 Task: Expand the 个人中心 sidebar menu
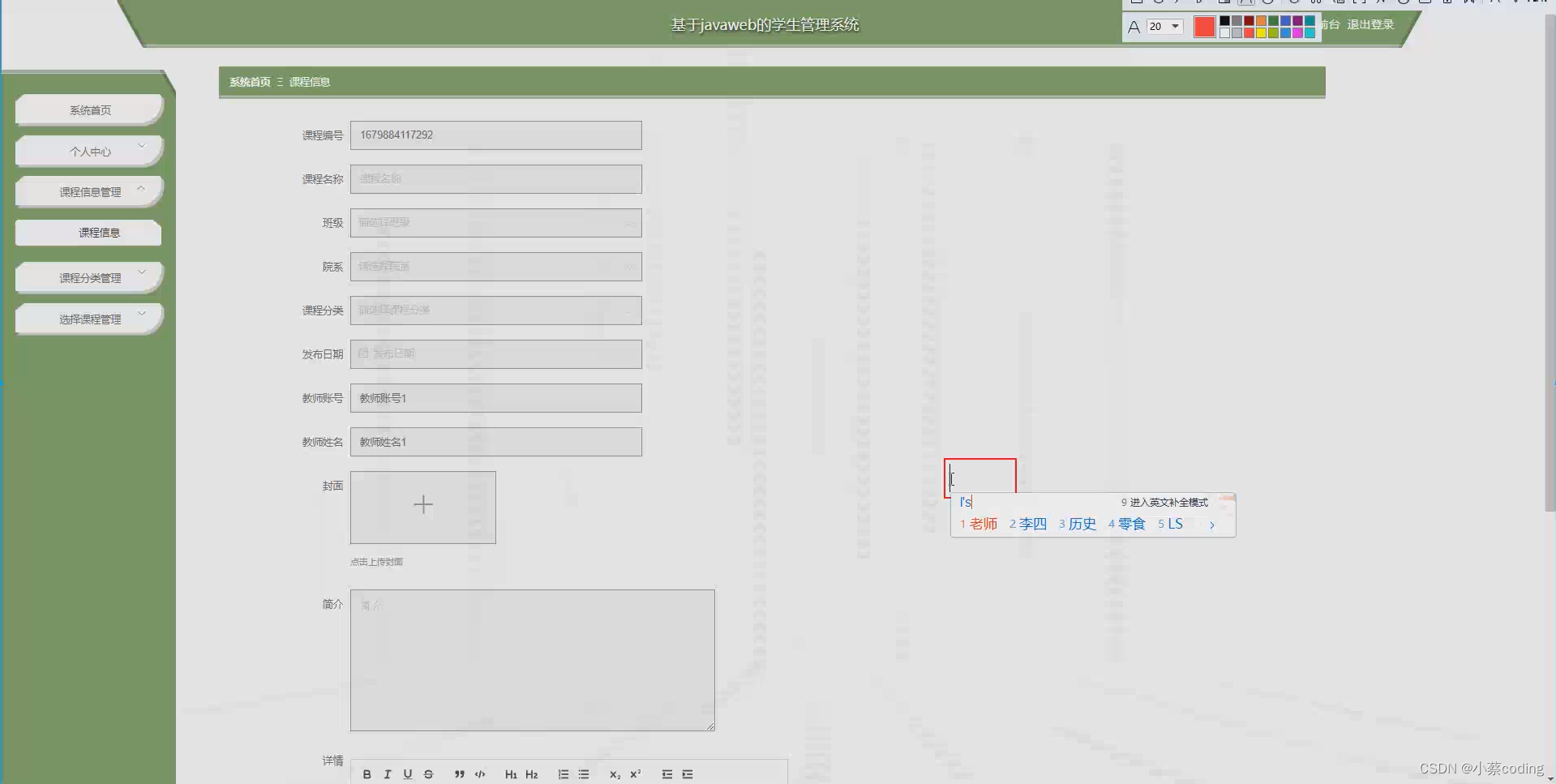point(89,151)
